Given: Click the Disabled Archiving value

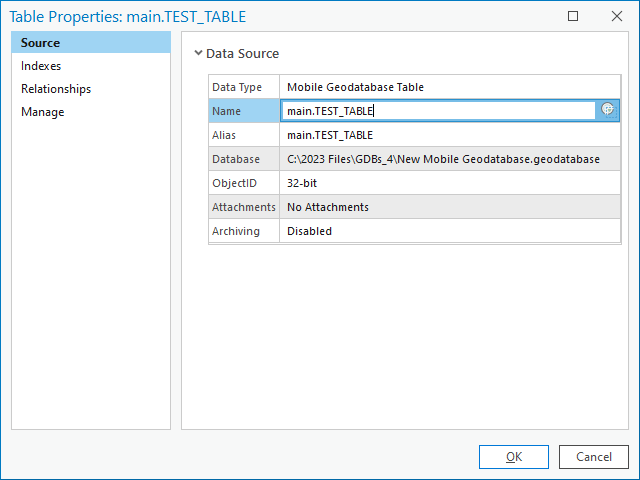Looking at the screenshot, I should (x=309, y=231).
